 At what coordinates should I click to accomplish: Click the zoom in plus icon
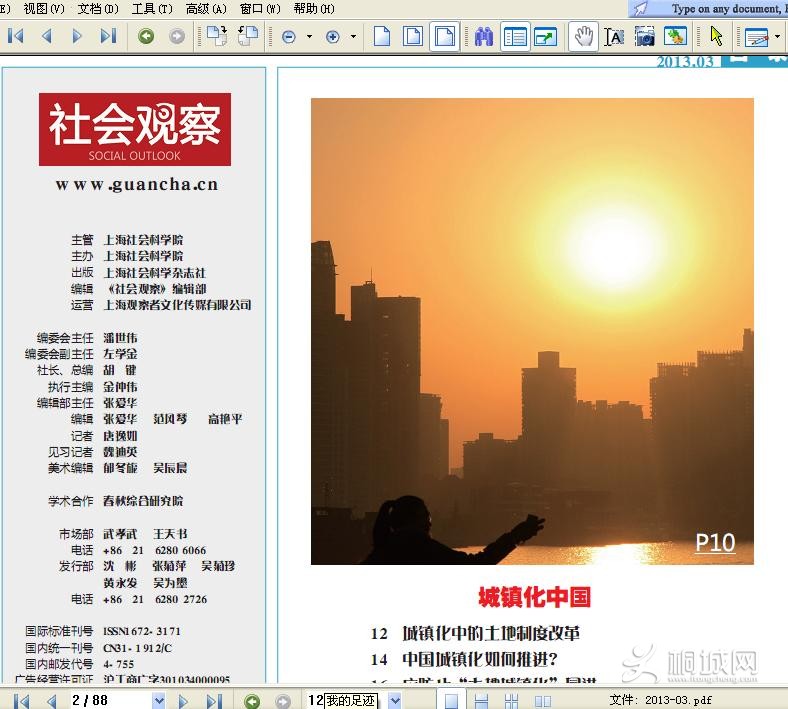[x=333, y=37]
